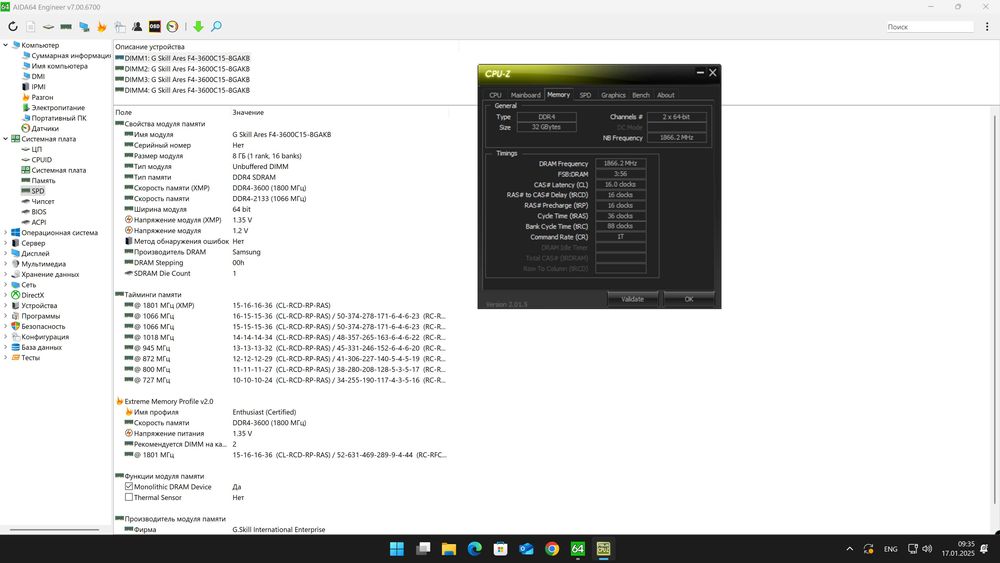This screenshot has width=1000, height=563.
Task: Expand the Мультимедиа tree node
Action: pos(6,263)
